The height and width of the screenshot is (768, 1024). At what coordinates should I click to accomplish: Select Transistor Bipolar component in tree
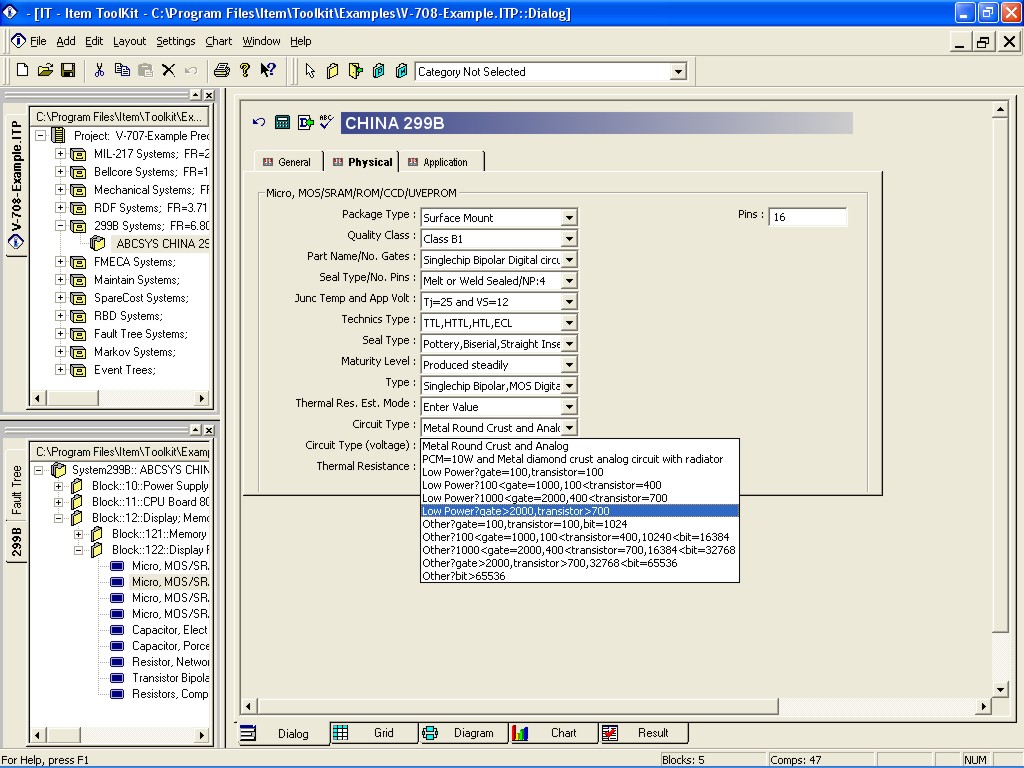coord(170,678)
